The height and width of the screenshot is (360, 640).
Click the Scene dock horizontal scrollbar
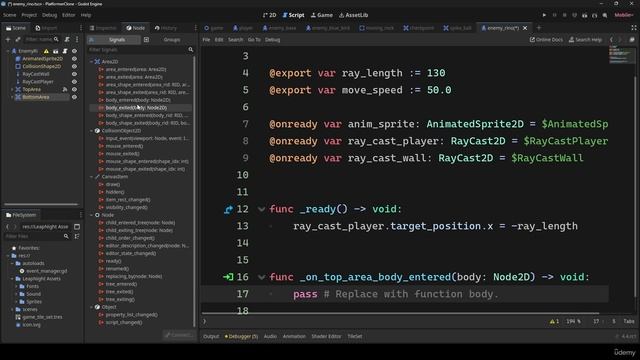tap(41, 204)
